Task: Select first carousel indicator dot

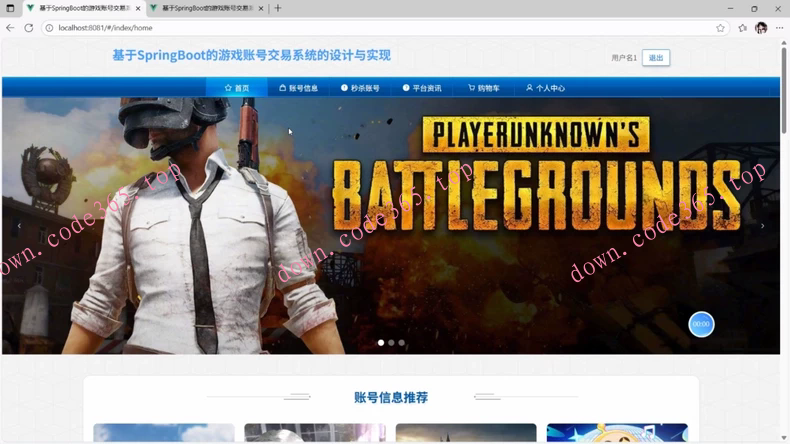Action: pyautogui.click(x=381, y=343)
